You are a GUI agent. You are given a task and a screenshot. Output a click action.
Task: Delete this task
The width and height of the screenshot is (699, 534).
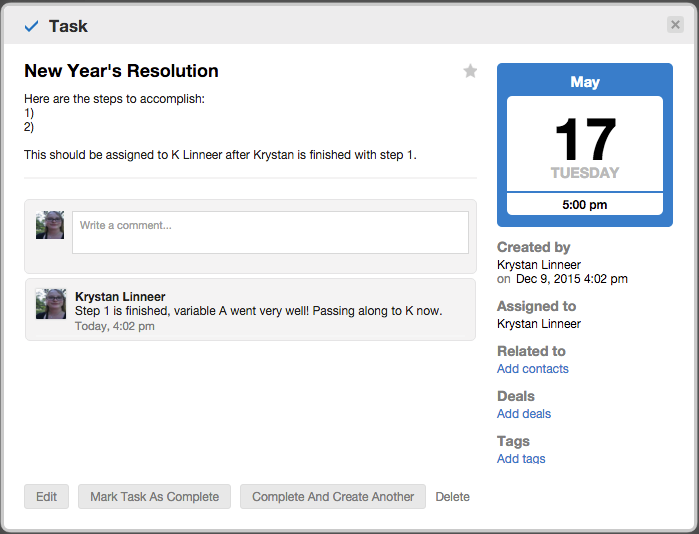[452, 497]
